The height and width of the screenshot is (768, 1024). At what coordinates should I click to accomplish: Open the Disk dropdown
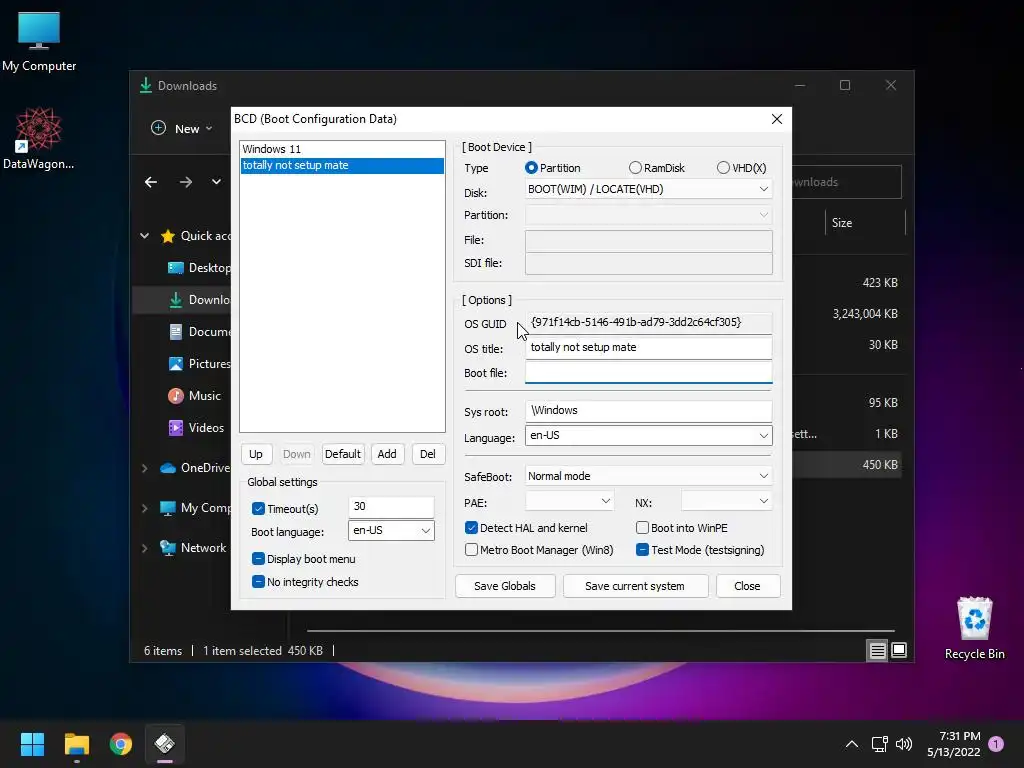click(648, 189)
